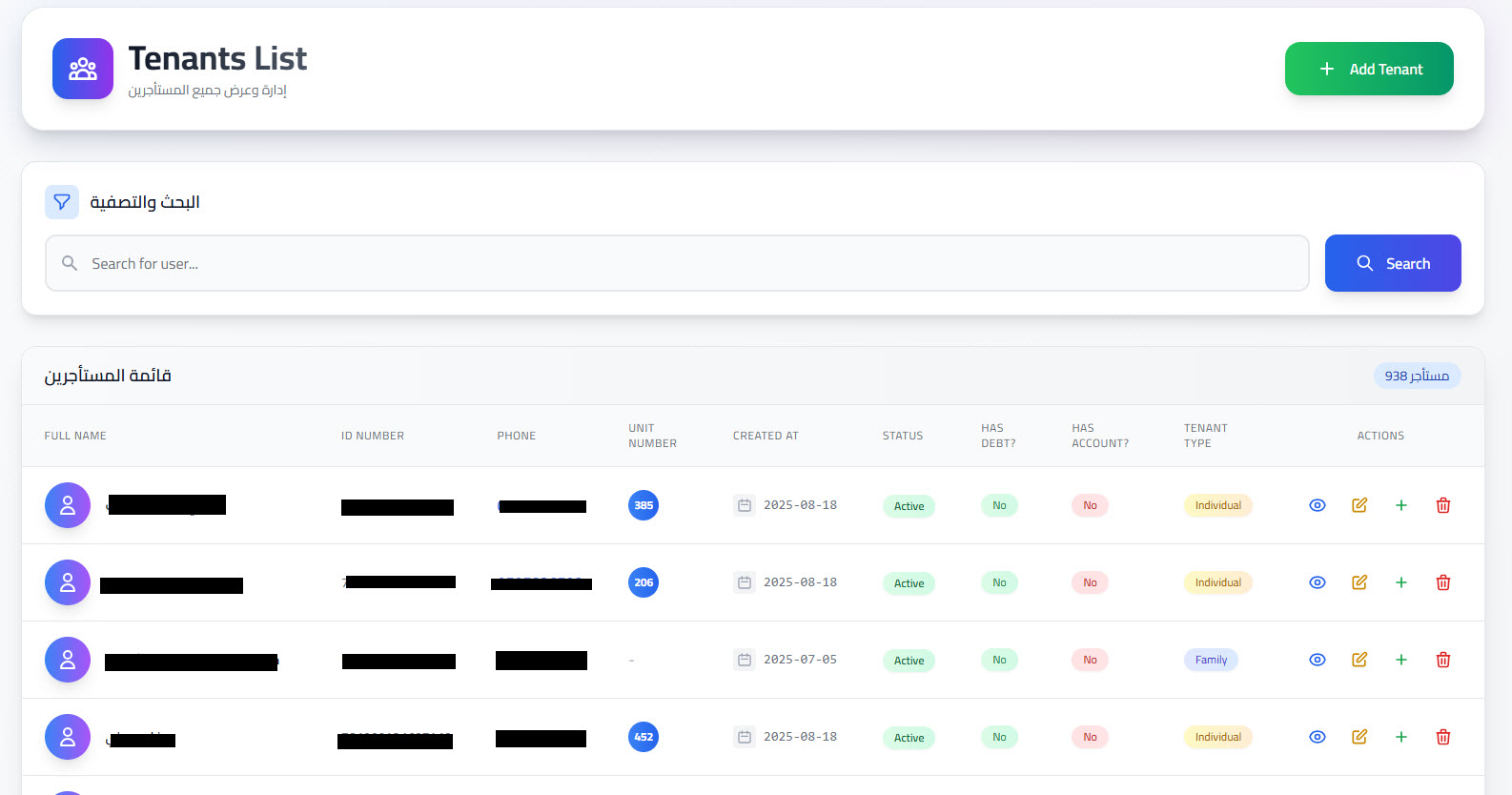Delete the tenant in unit 385 row
This screenshot has height=795, width=1512.
click(1443, 505)
